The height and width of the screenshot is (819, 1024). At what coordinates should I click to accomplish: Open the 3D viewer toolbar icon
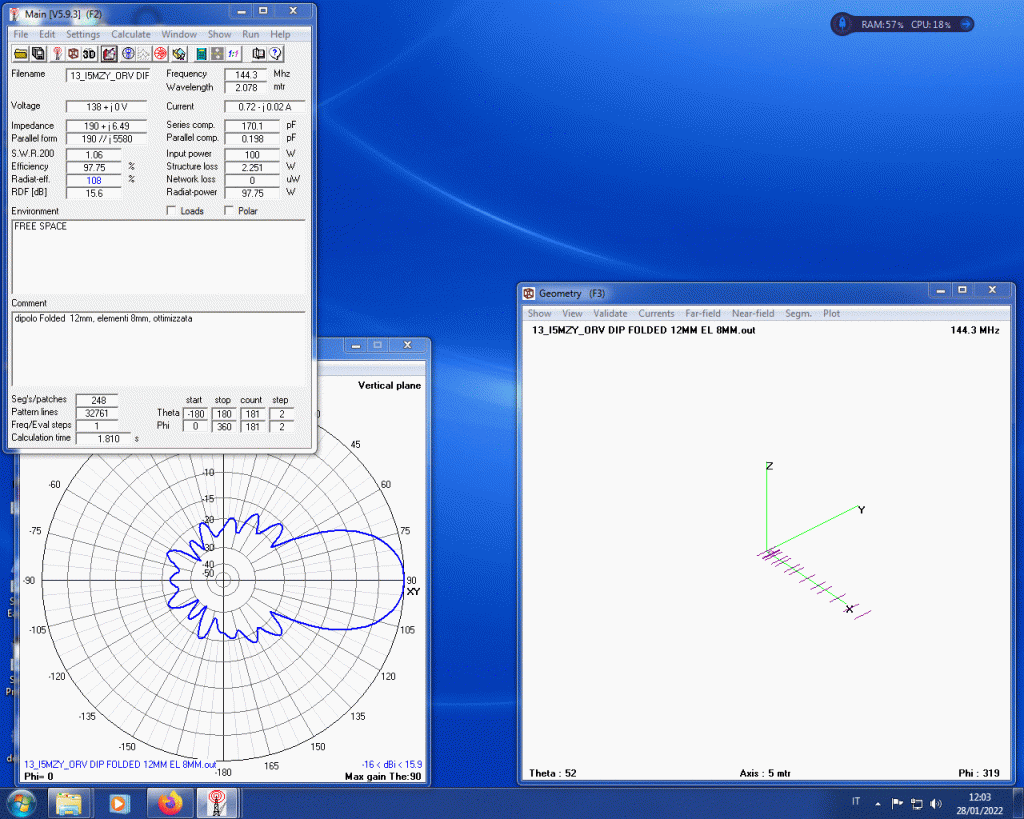pyautogui.click(x=89, y=54)
